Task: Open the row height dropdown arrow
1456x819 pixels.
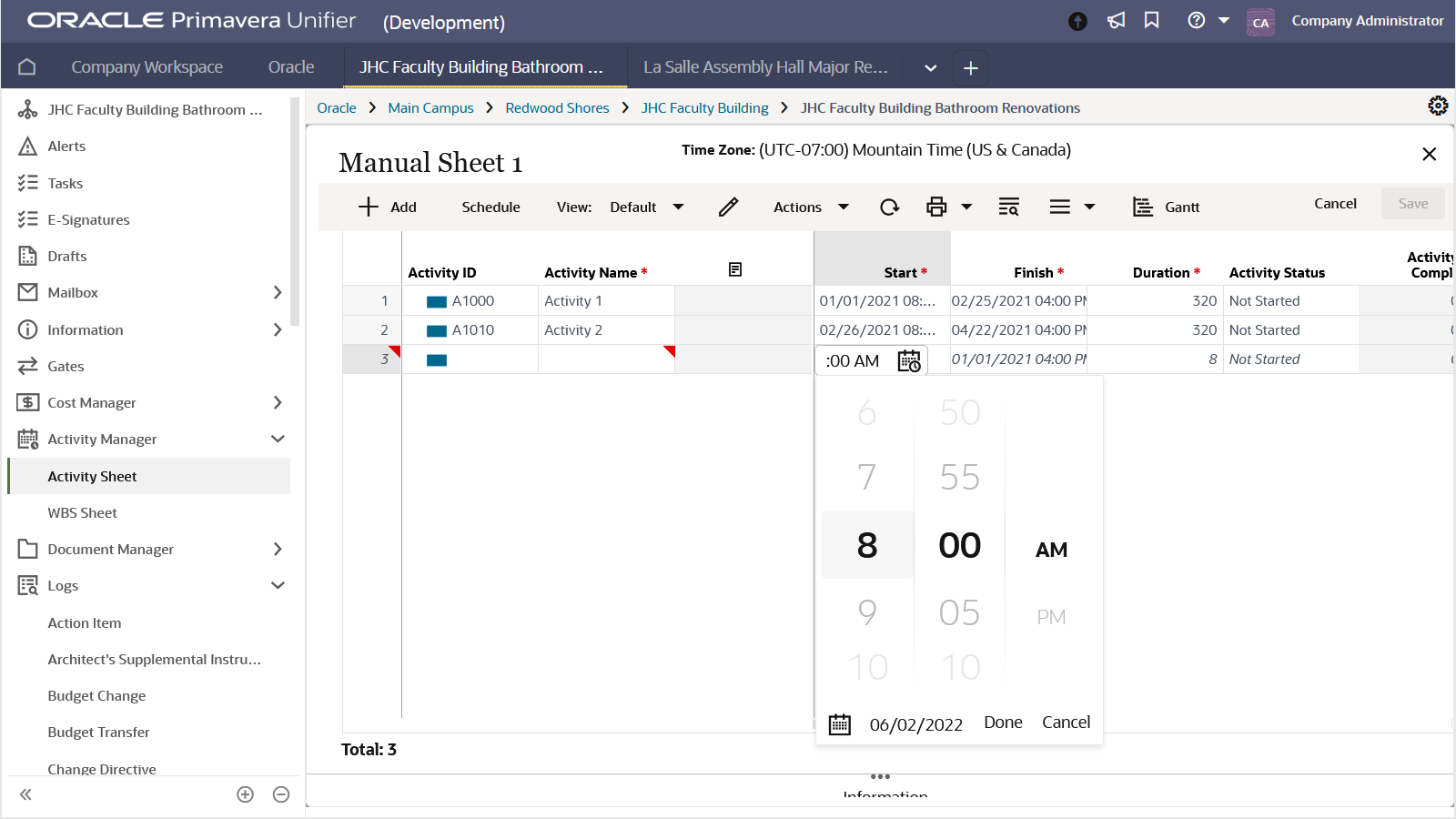Action: click(1089, 207)
